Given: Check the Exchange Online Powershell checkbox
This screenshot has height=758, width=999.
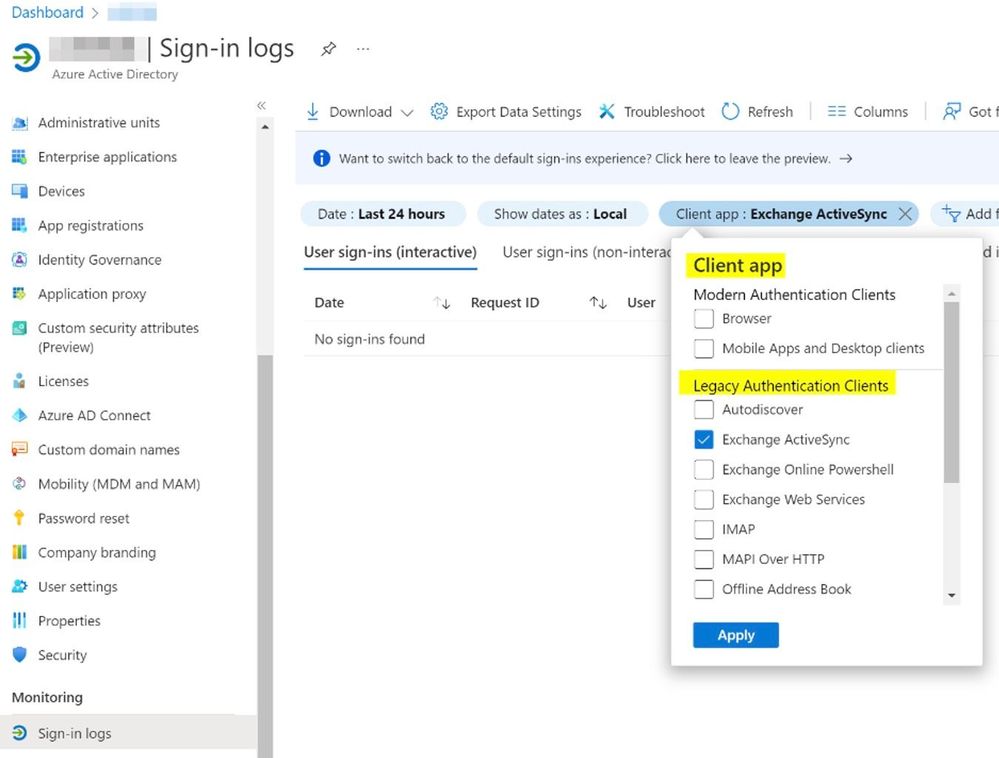Looking at the screenshot, I should click(703, 469).
